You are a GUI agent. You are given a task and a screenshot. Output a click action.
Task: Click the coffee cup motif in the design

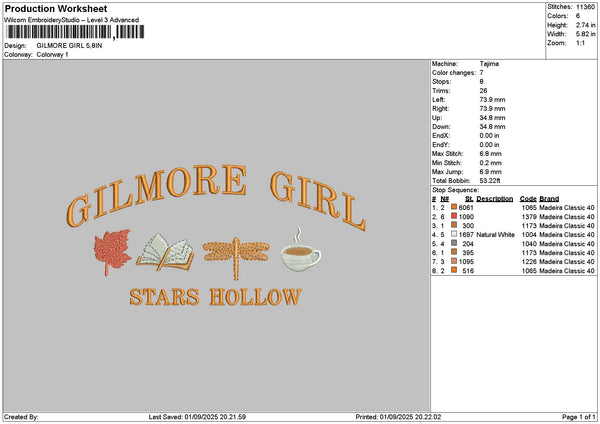301,250
